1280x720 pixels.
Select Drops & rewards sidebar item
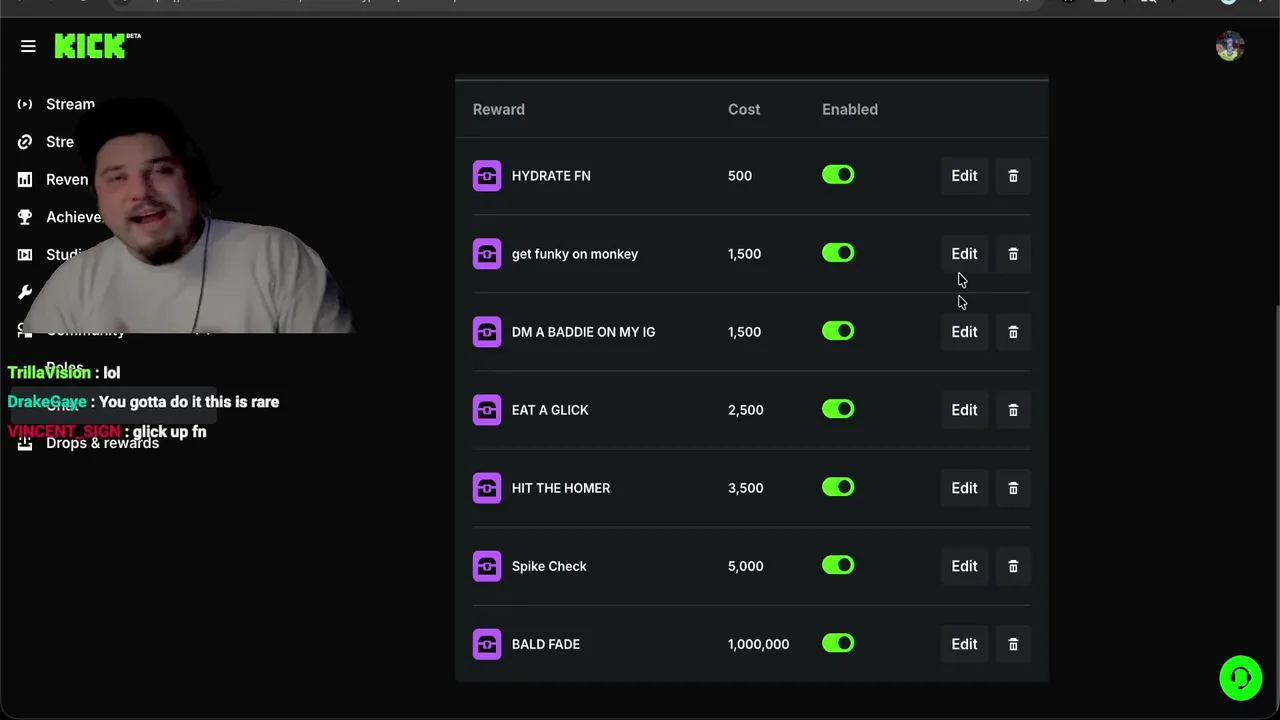(102, 443)
